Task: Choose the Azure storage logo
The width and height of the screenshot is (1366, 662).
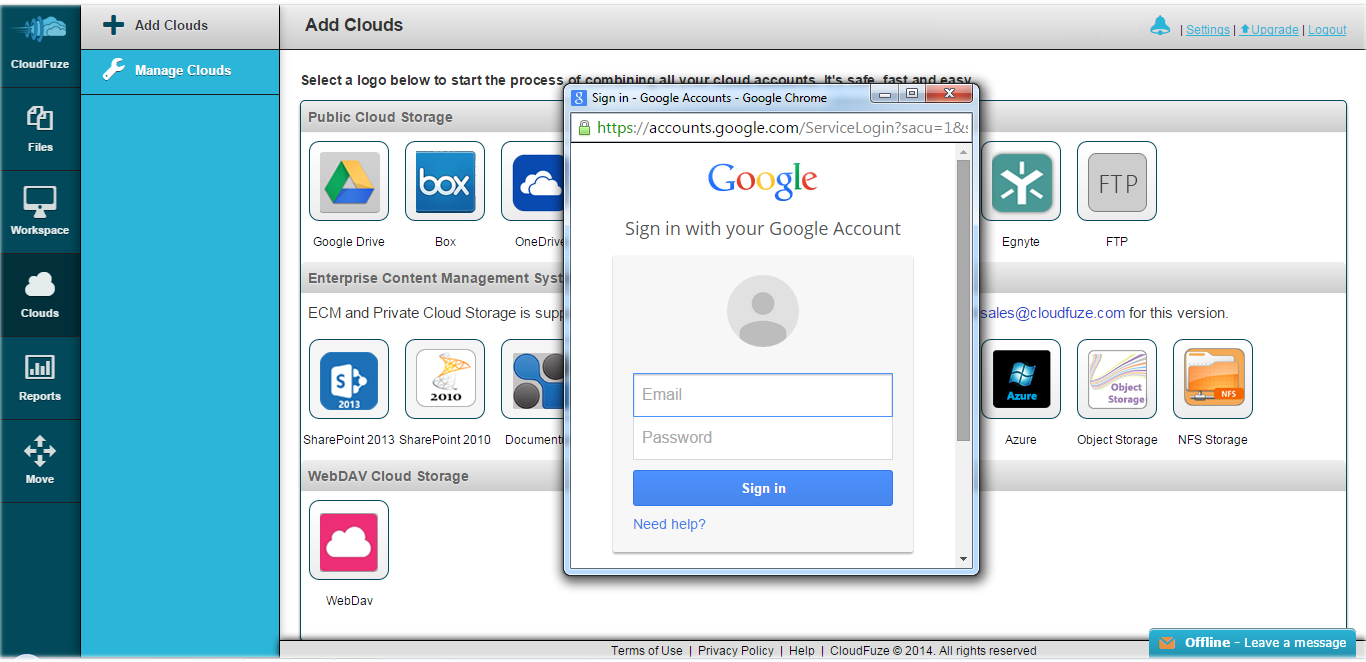Action: point(1021,379)
